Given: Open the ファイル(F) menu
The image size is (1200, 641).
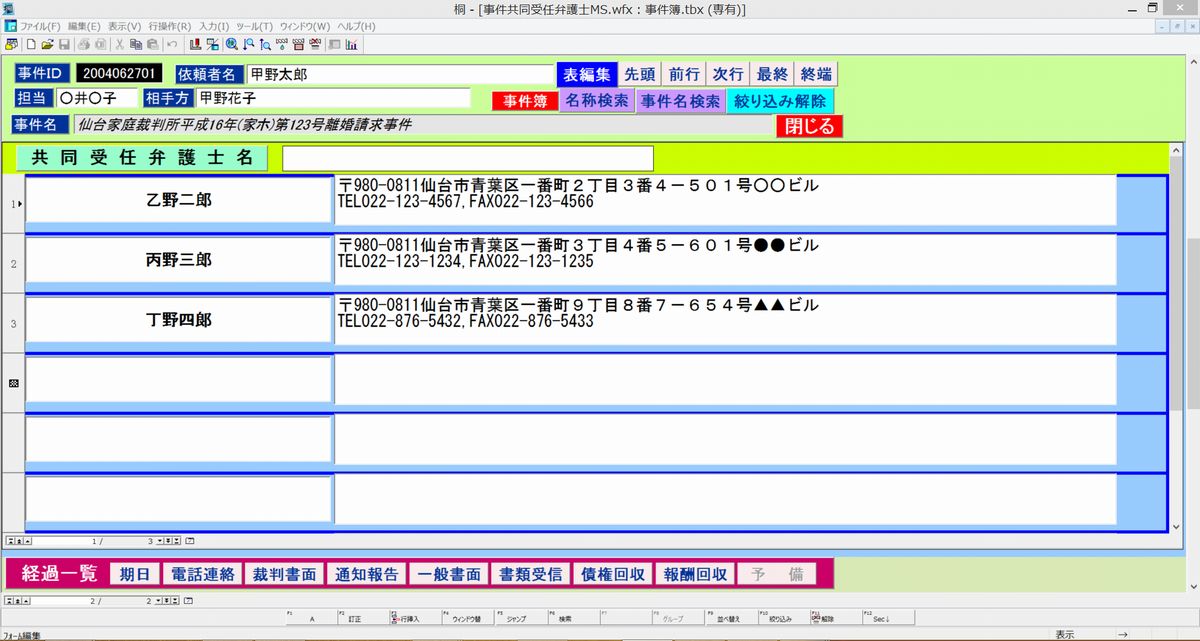Looking at the screenshot, I should (41, 26).
